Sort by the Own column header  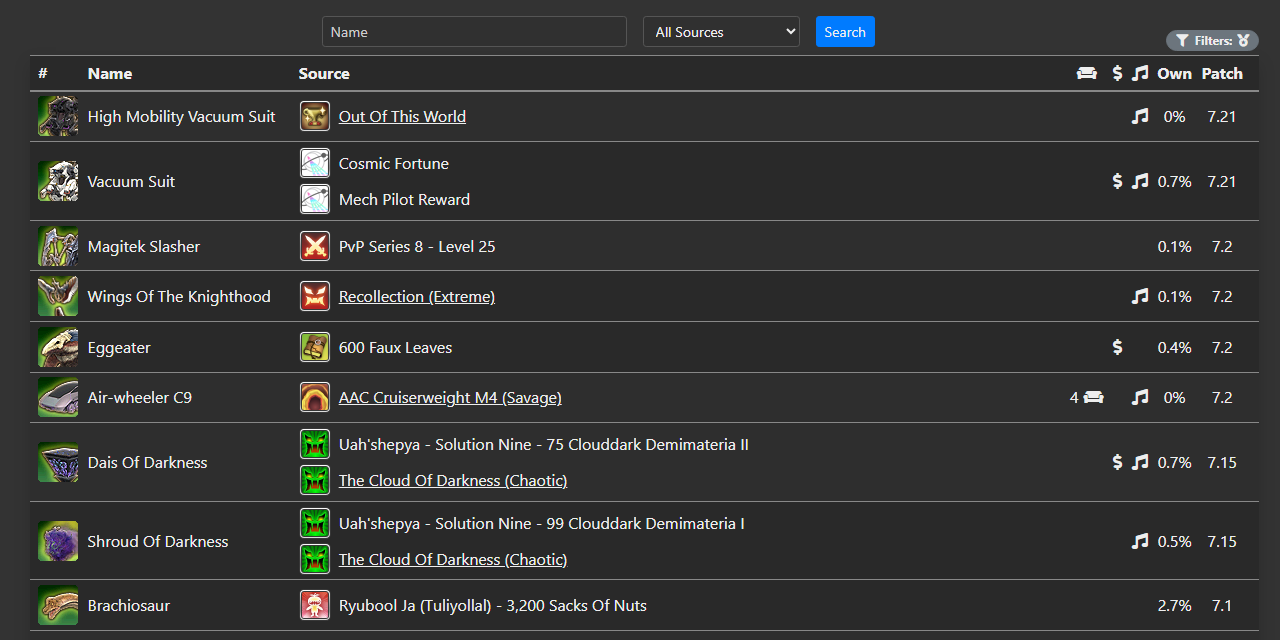pos(1175,73)
